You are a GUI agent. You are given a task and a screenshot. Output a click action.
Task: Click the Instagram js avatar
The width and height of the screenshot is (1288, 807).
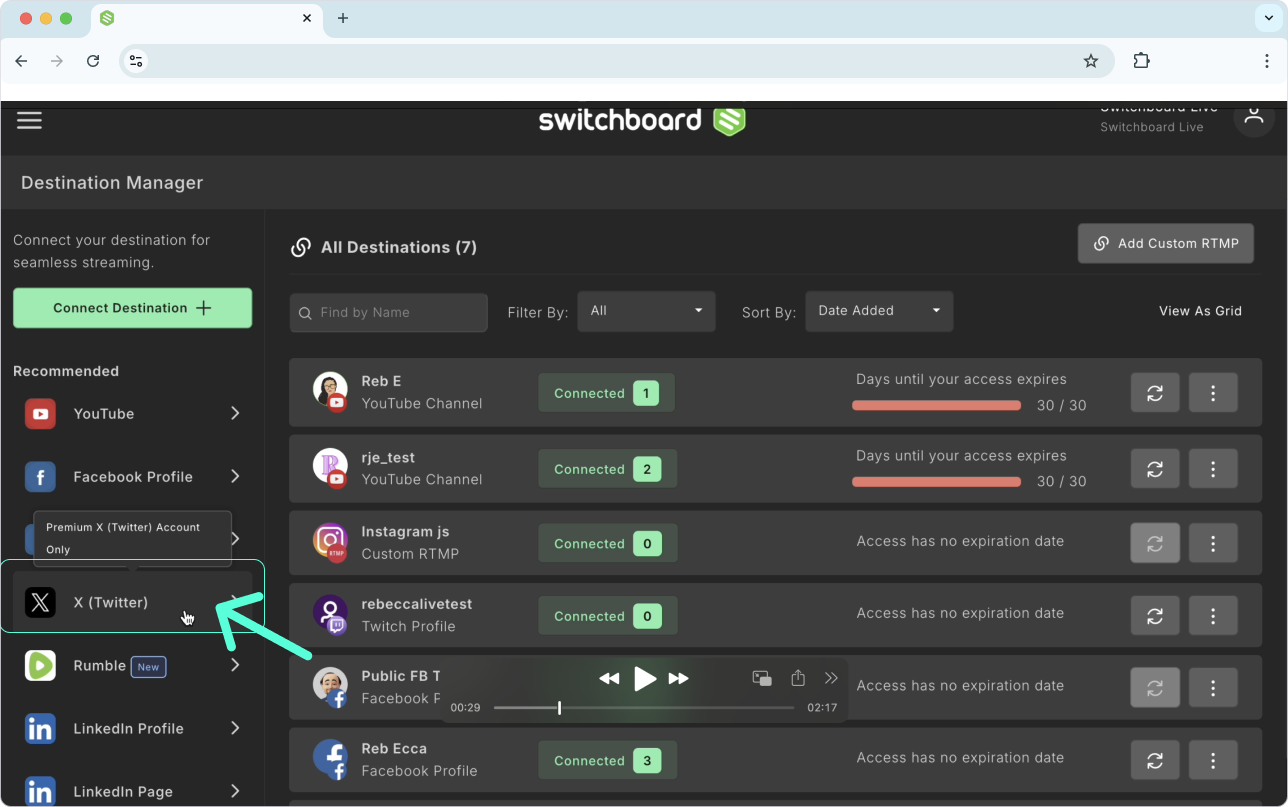[330, 543]
